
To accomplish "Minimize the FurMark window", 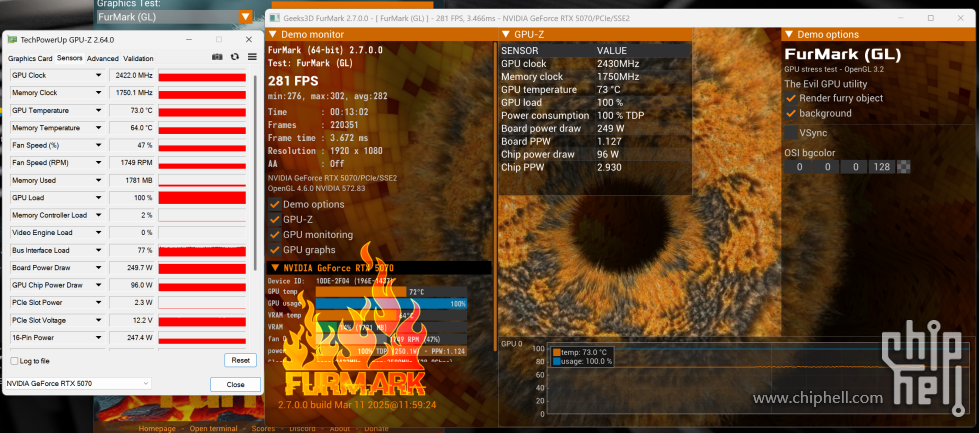I will (902, 18).
